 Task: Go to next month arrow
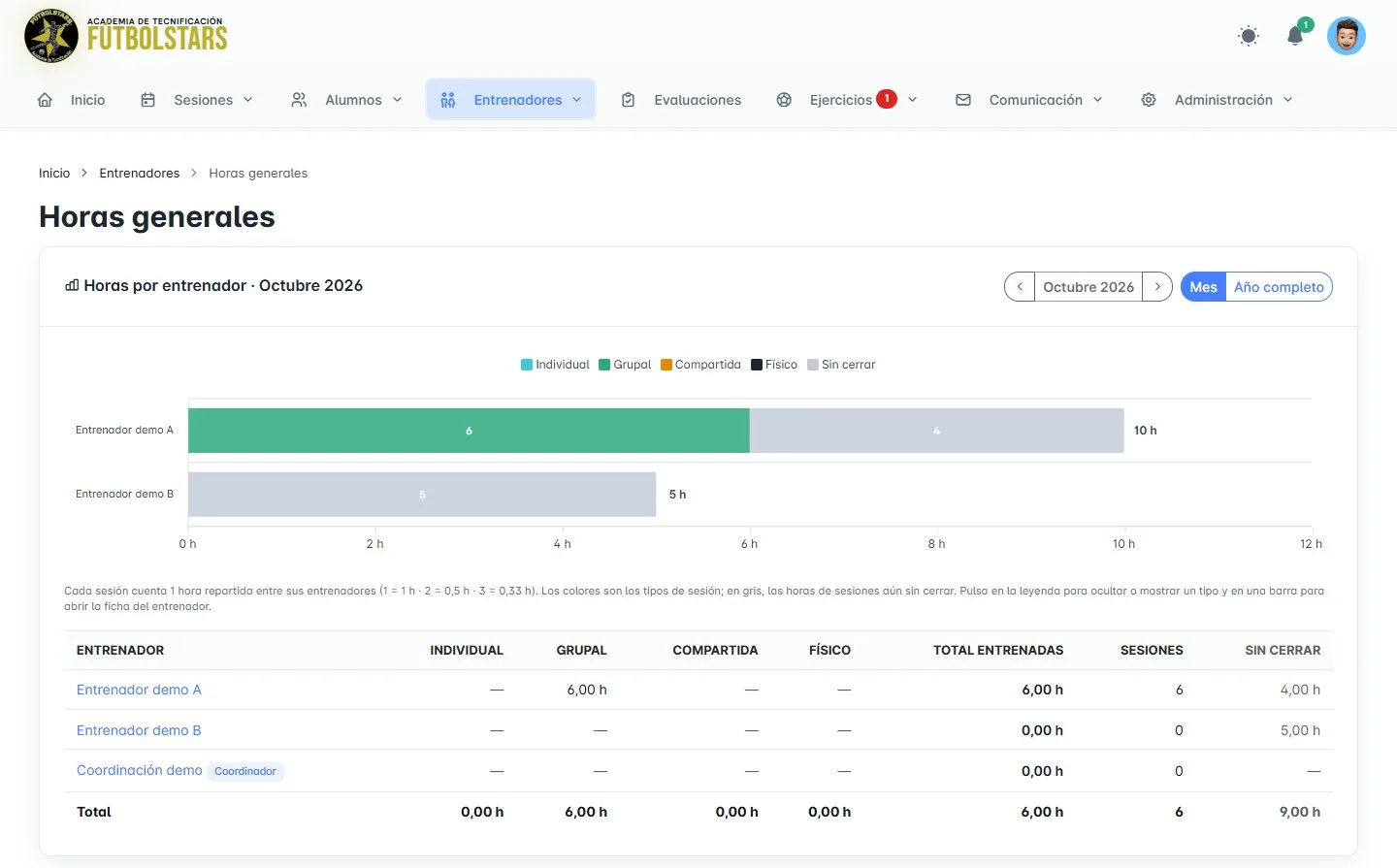1157,287
